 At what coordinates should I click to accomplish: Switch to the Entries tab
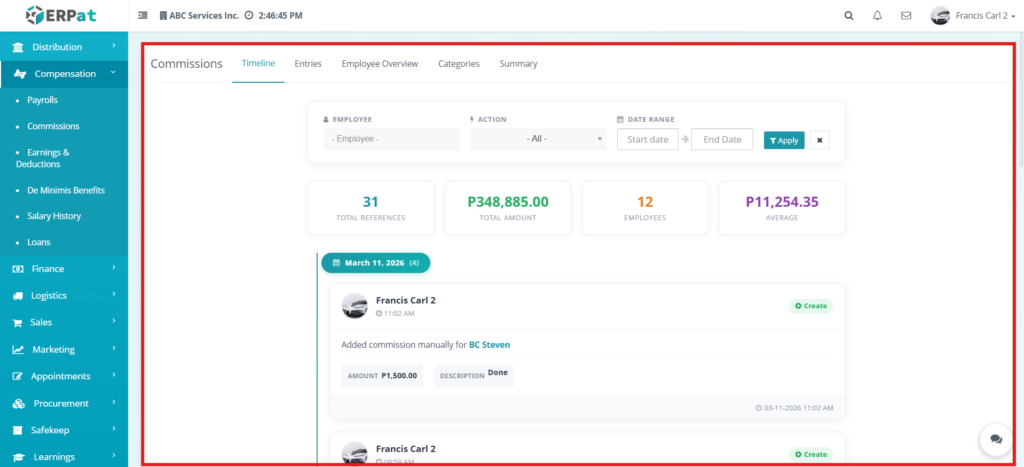308,64
